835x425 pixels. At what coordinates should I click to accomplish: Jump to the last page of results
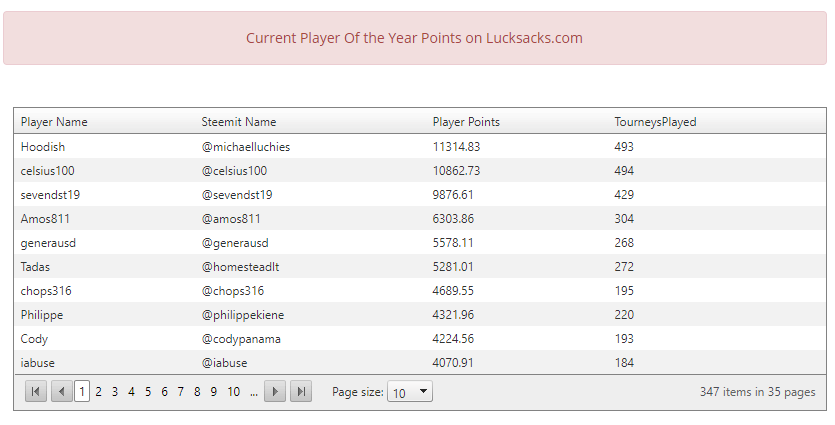[x=301, y=392]
